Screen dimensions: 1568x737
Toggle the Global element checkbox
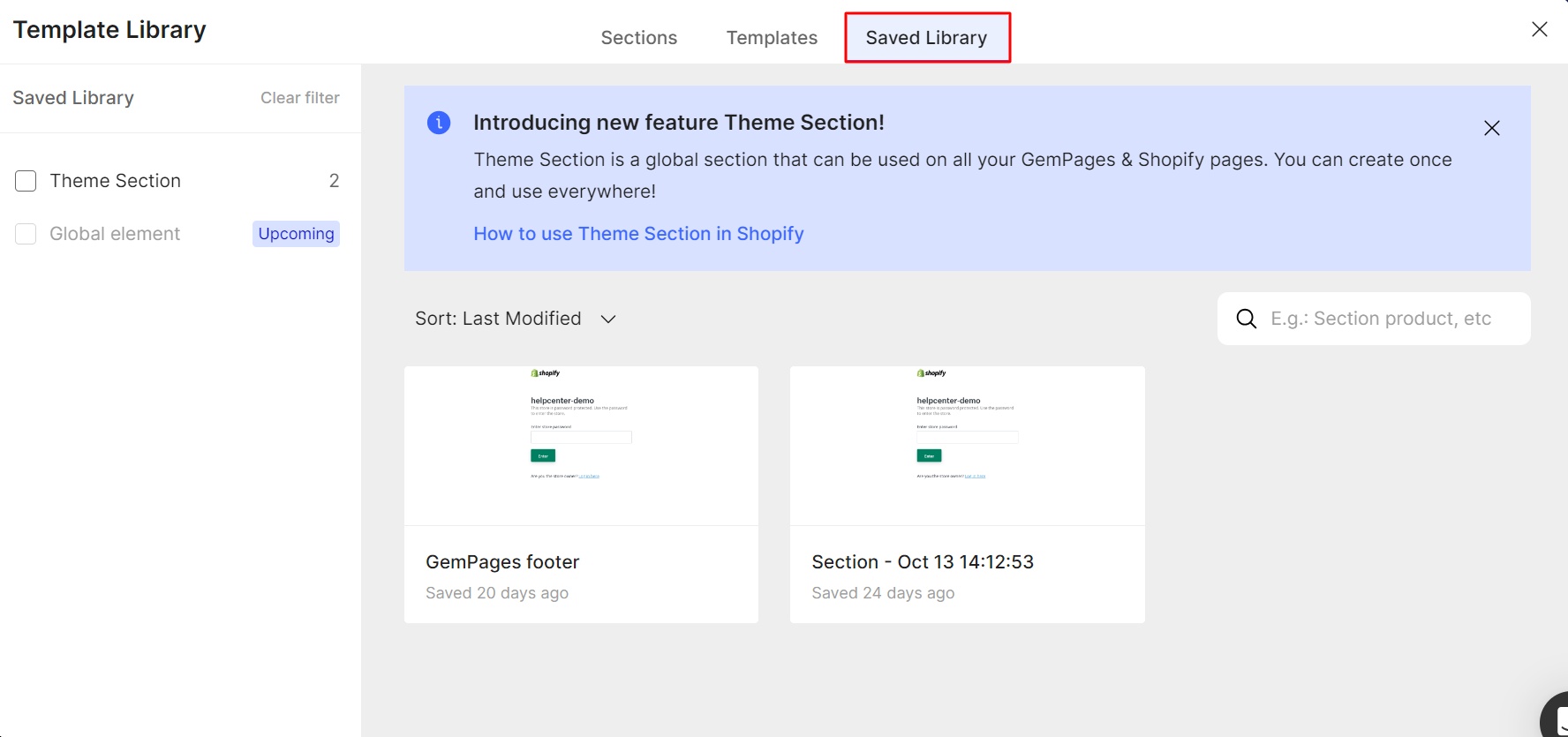pyautogui.click(x=26, y=234)
